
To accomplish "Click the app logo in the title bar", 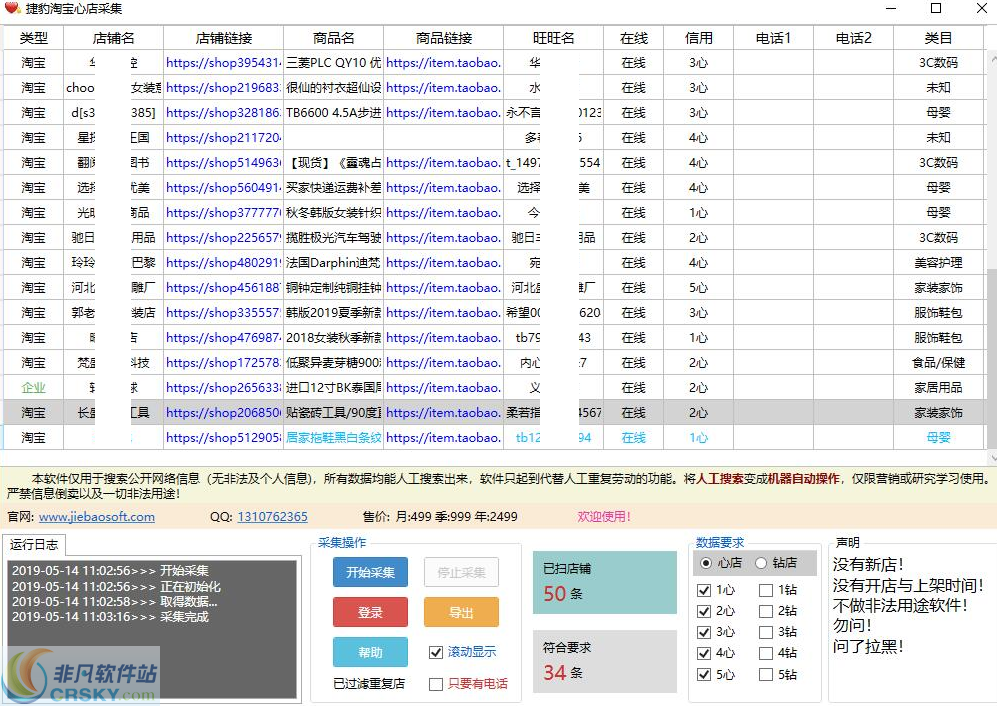I will point(12,11).
